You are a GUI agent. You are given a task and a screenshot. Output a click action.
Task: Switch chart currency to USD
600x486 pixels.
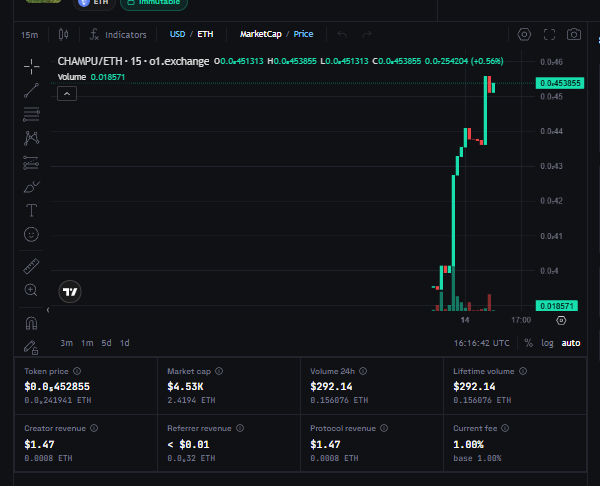[178, 34]
